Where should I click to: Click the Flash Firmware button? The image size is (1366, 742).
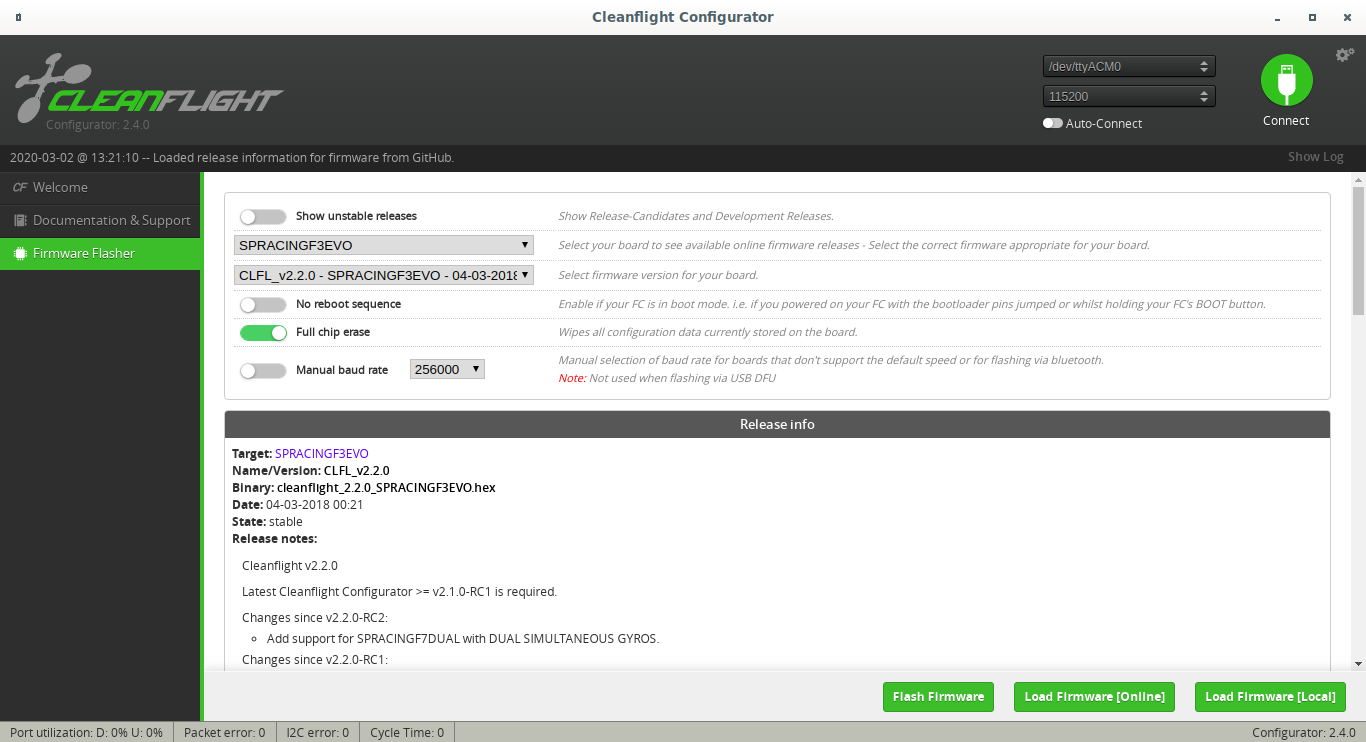[x=938, y=697]
